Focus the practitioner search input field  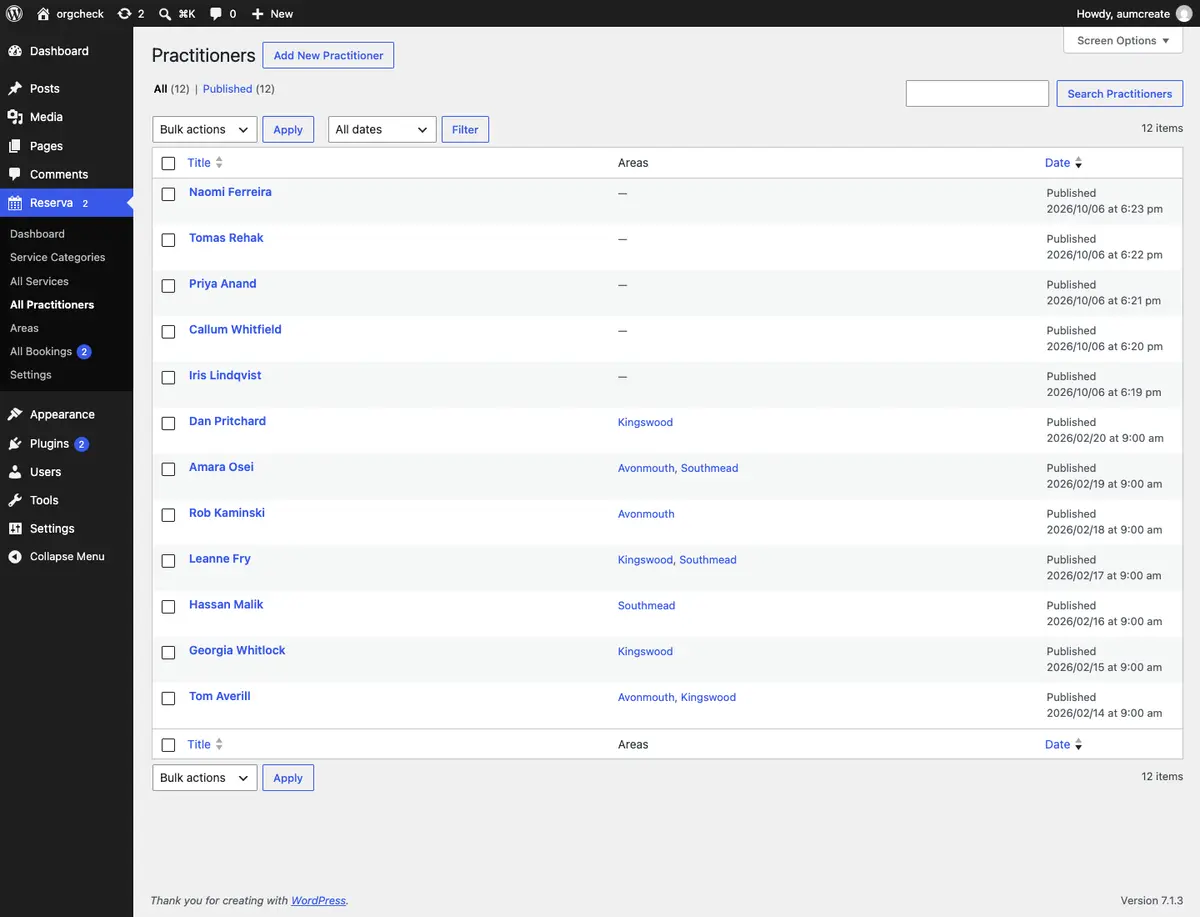click(977, 93)
